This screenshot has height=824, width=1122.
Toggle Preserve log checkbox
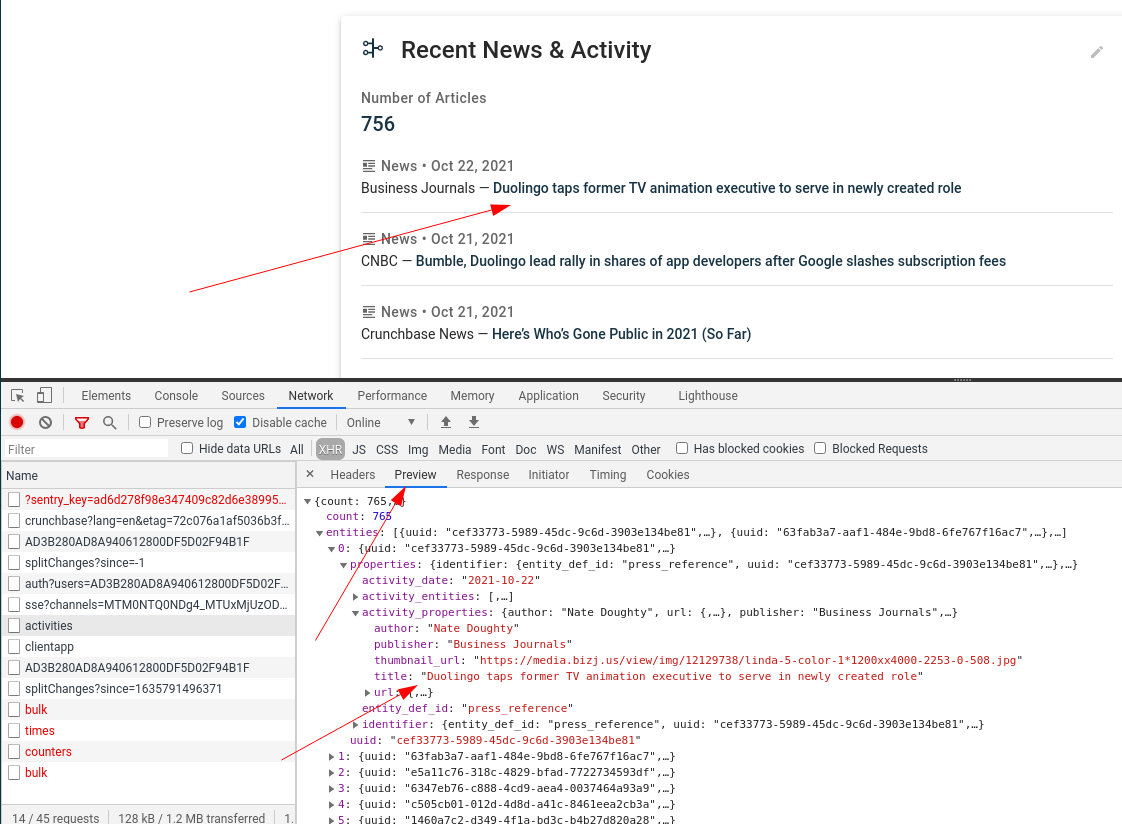tap(145, 422)
